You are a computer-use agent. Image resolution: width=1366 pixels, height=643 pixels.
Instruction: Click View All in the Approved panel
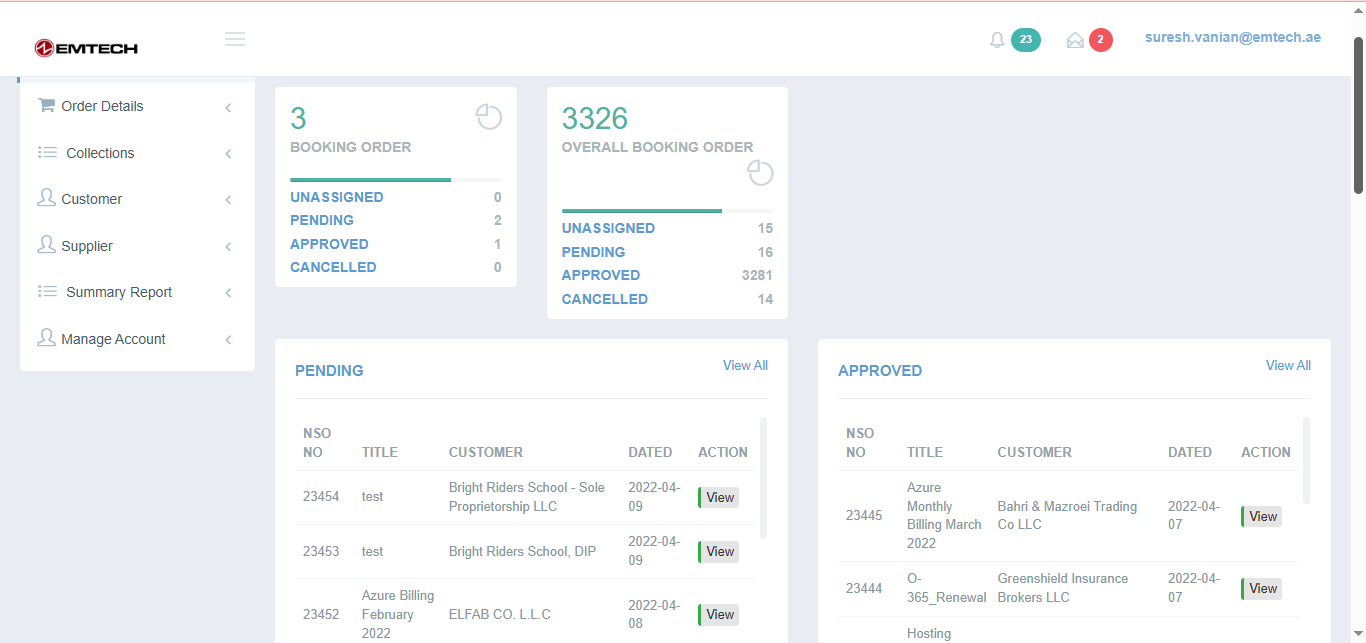tap(1288, 366)
